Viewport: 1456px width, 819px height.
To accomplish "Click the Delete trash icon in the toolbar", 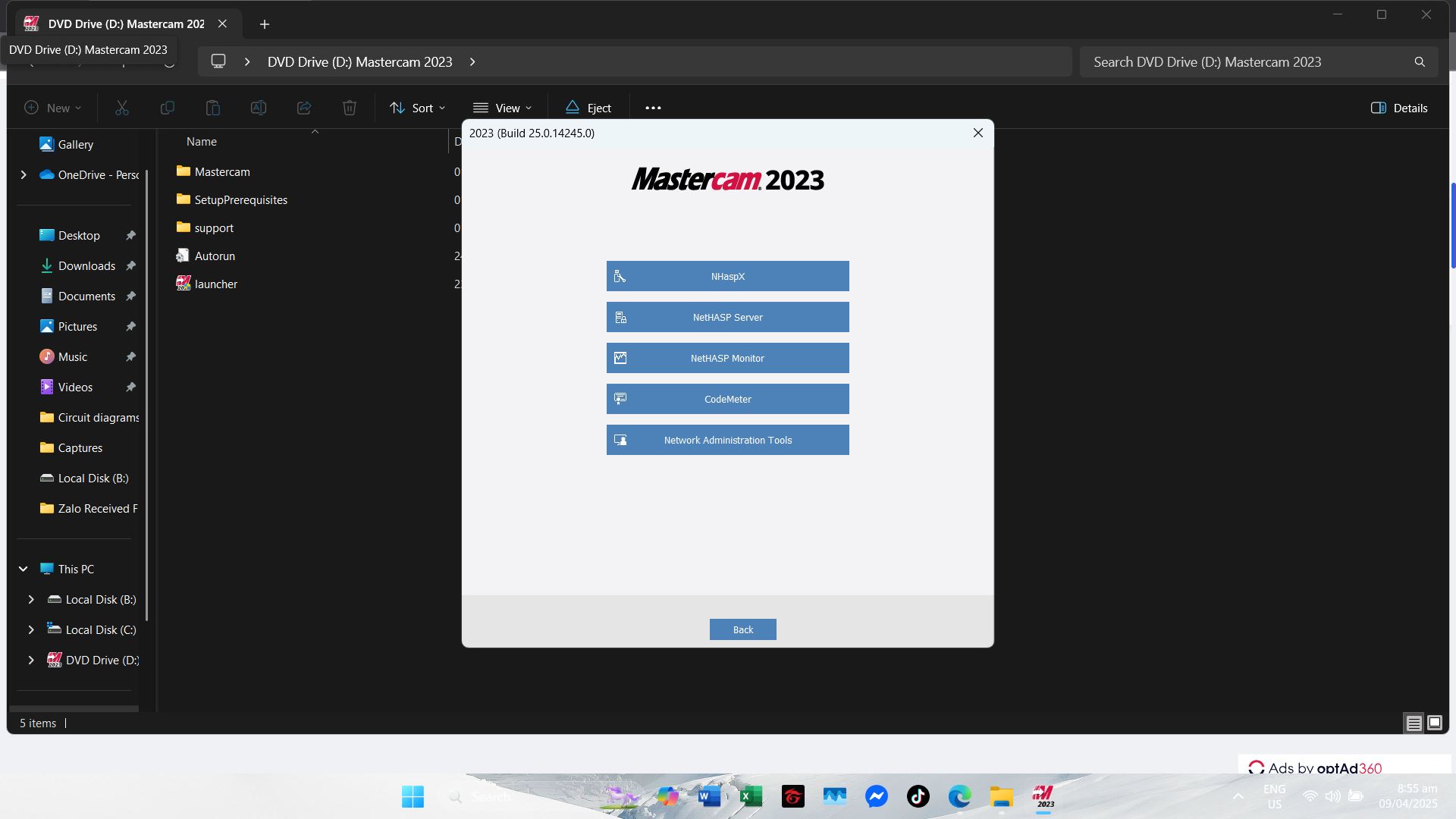I will pos(349,108).
